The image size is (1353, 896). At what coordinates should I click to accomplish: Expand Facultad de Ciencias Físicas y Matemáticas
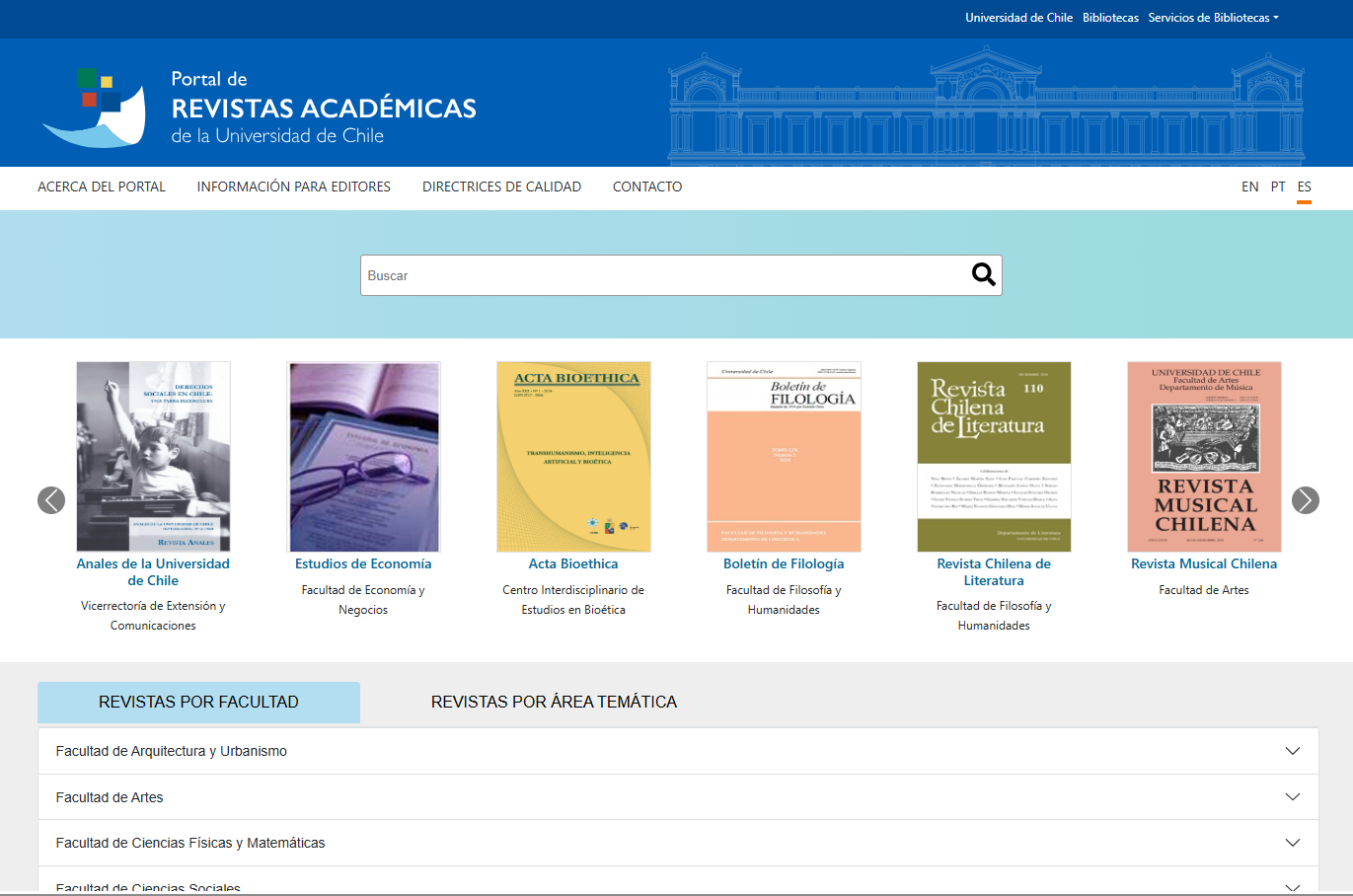[x=678, y=843]
